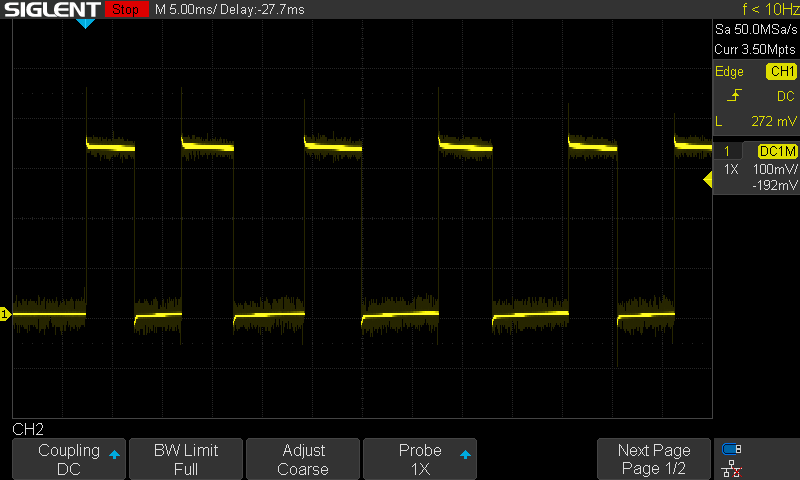The height and width of the screenshot is (480, 800).
Task: Click the blue arrow on Coupling softkey
Action: pyautogui.click(x=114, y=454)
